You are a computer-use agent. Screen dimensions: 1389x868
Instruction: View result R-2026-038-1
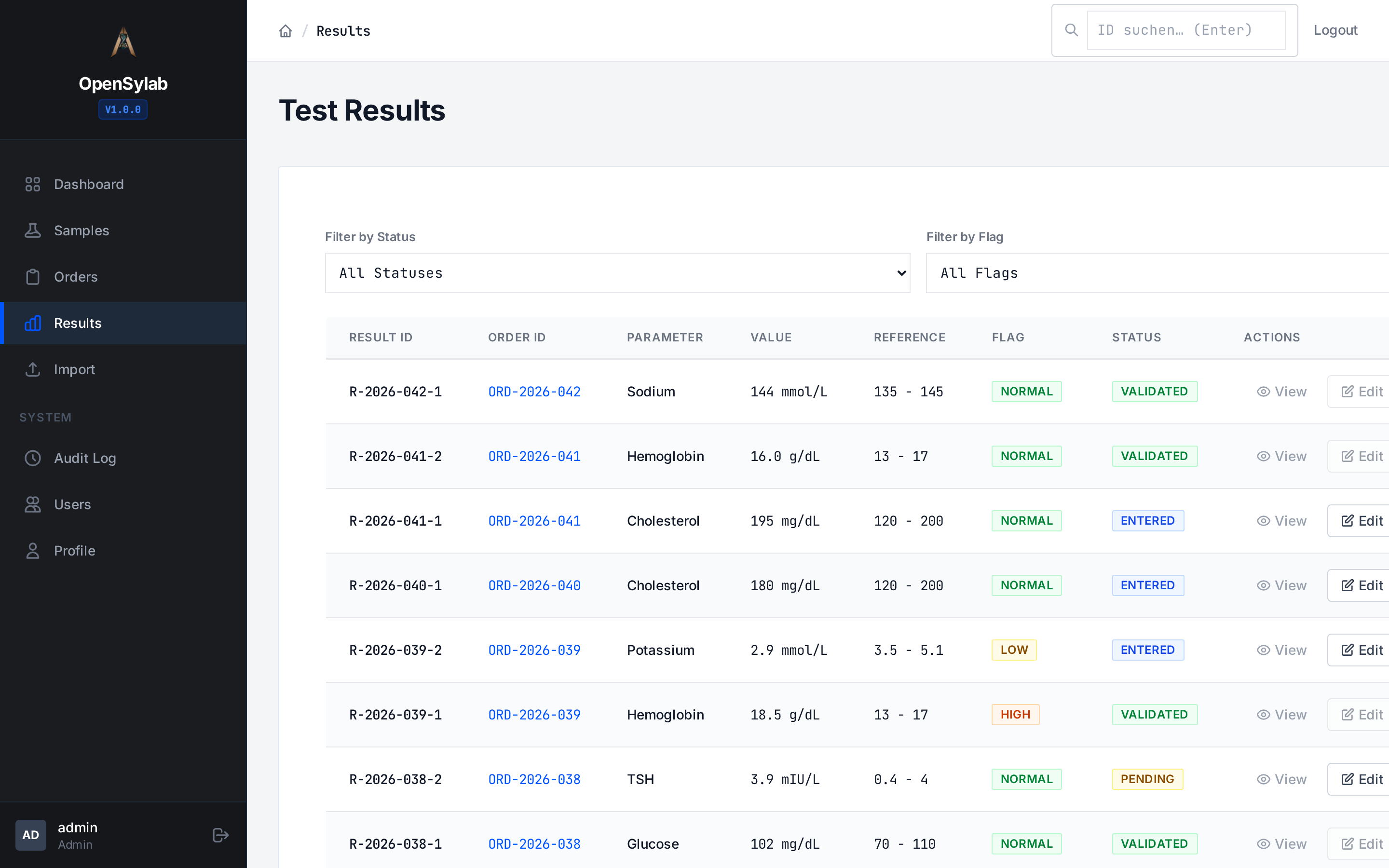(1281, 844)
